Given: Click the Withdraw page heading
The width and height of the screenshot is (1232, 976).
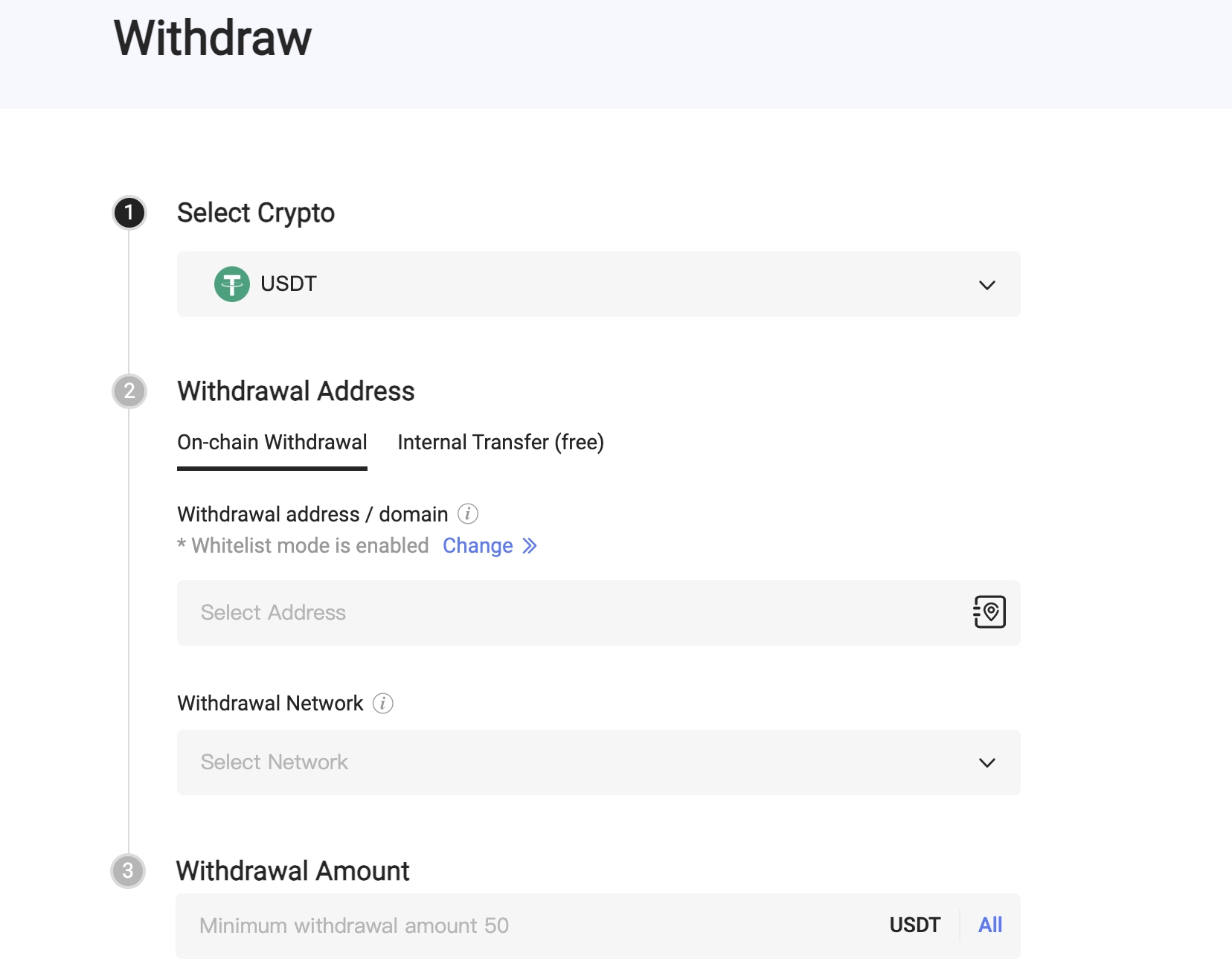Looking at the screenshot, I should pyautogui.click(x=213, y=39).
